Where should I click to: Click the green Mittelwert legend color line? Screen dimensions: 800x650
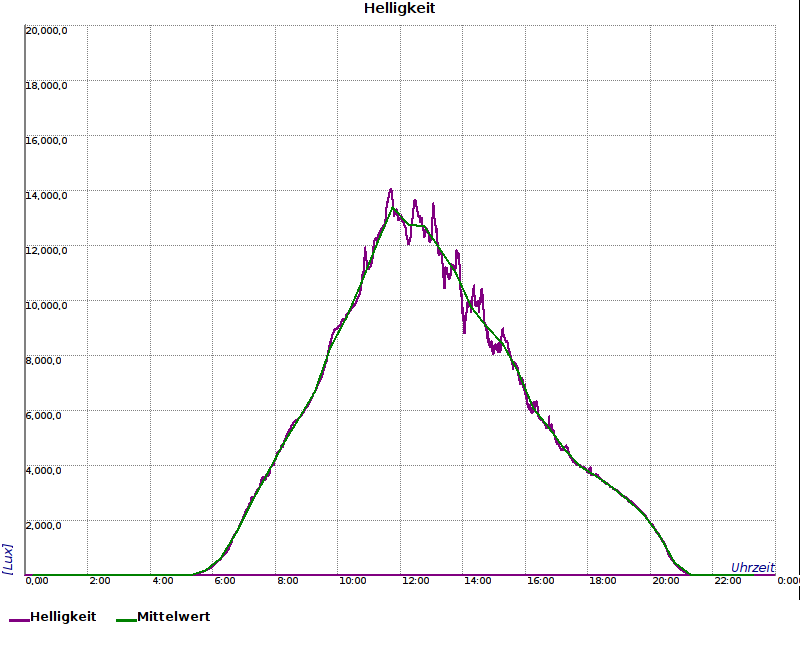(127, 620)
